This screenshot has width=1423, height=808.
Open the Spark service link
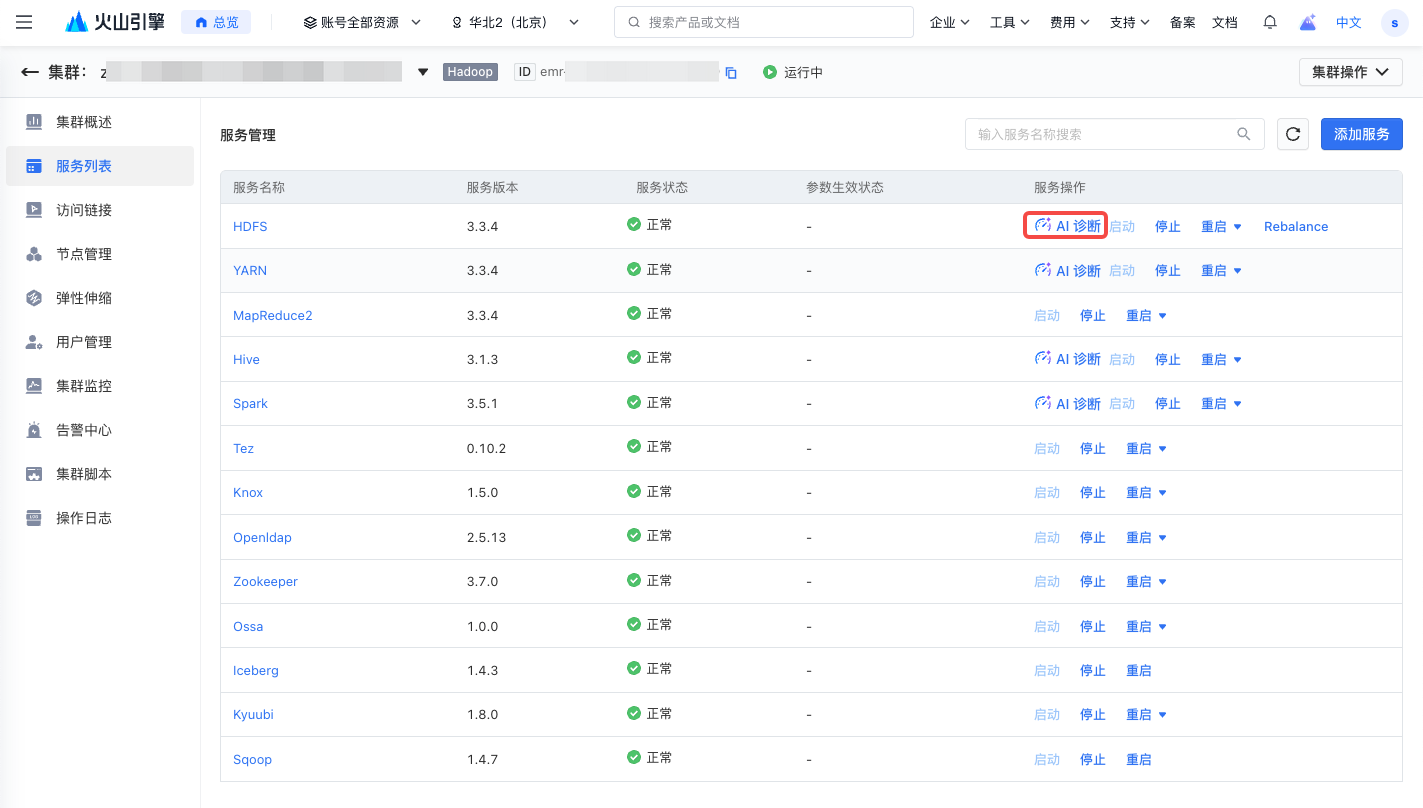(250, 404)
